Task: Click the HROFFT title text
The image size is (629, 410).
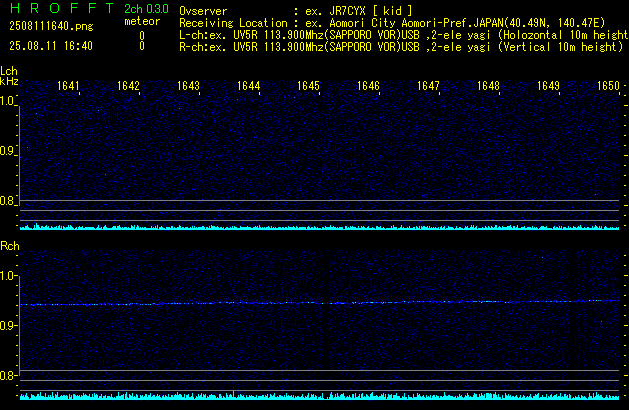Action: coord(62,8)
